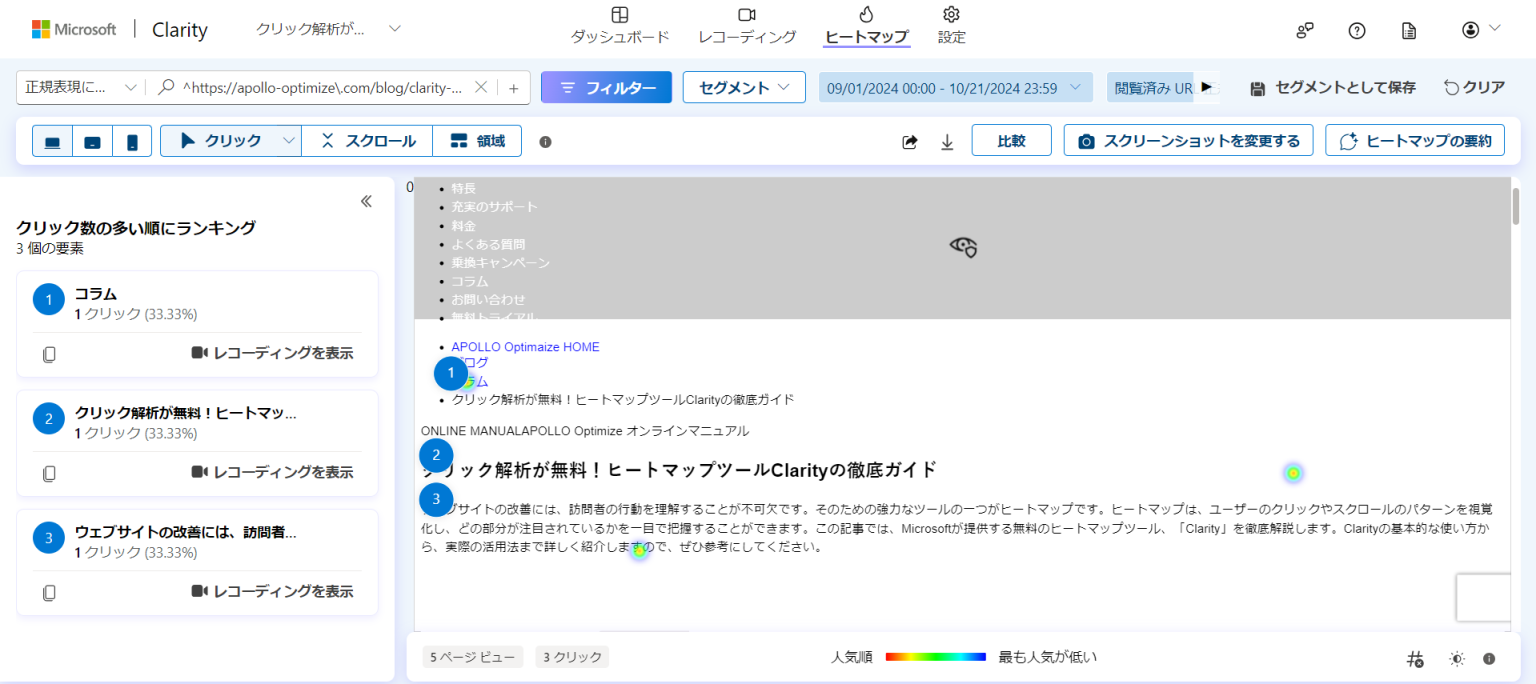Viewport: 1536px width, 684px height.
Task: Open the help question mark icon
Action: click(x=1356, y=29)
